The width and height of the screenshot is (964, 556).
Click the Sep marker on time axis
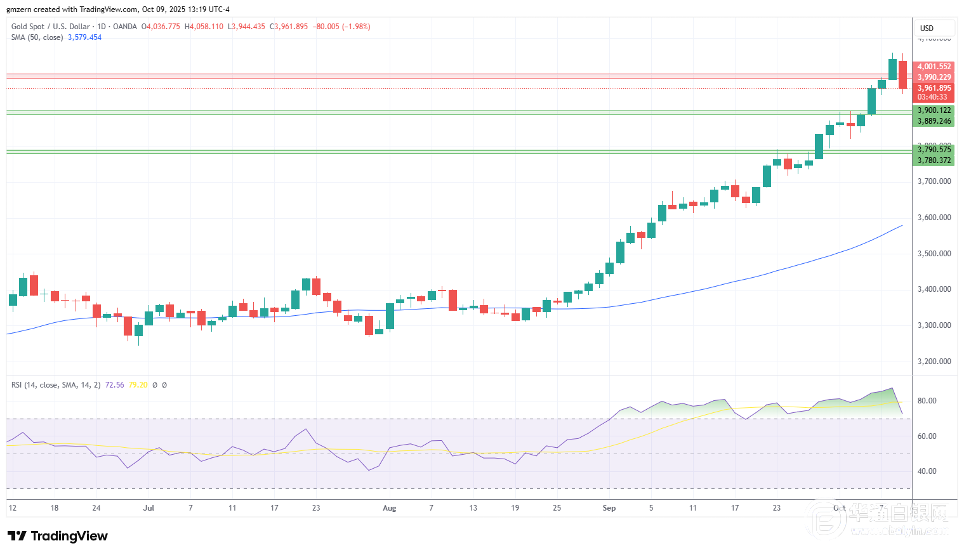(x=608, y=508)
